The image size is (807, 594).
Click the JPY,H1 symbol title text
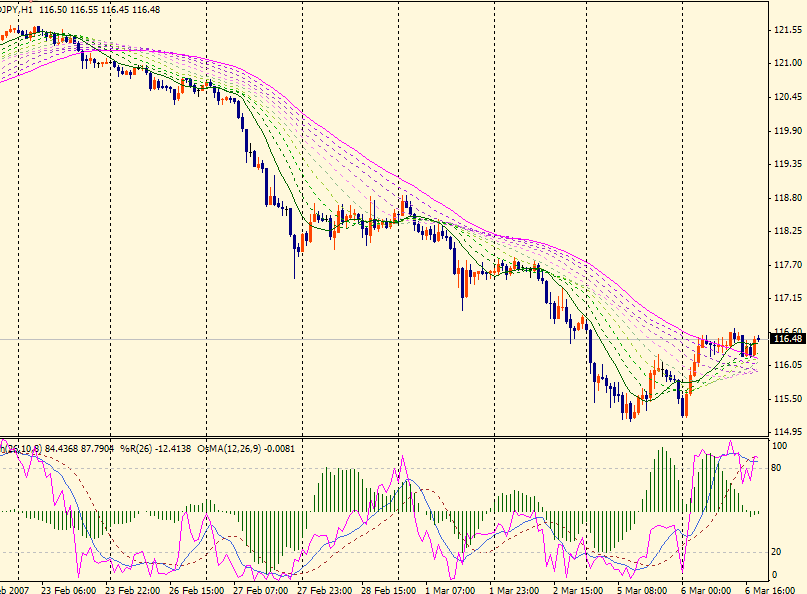17,7
